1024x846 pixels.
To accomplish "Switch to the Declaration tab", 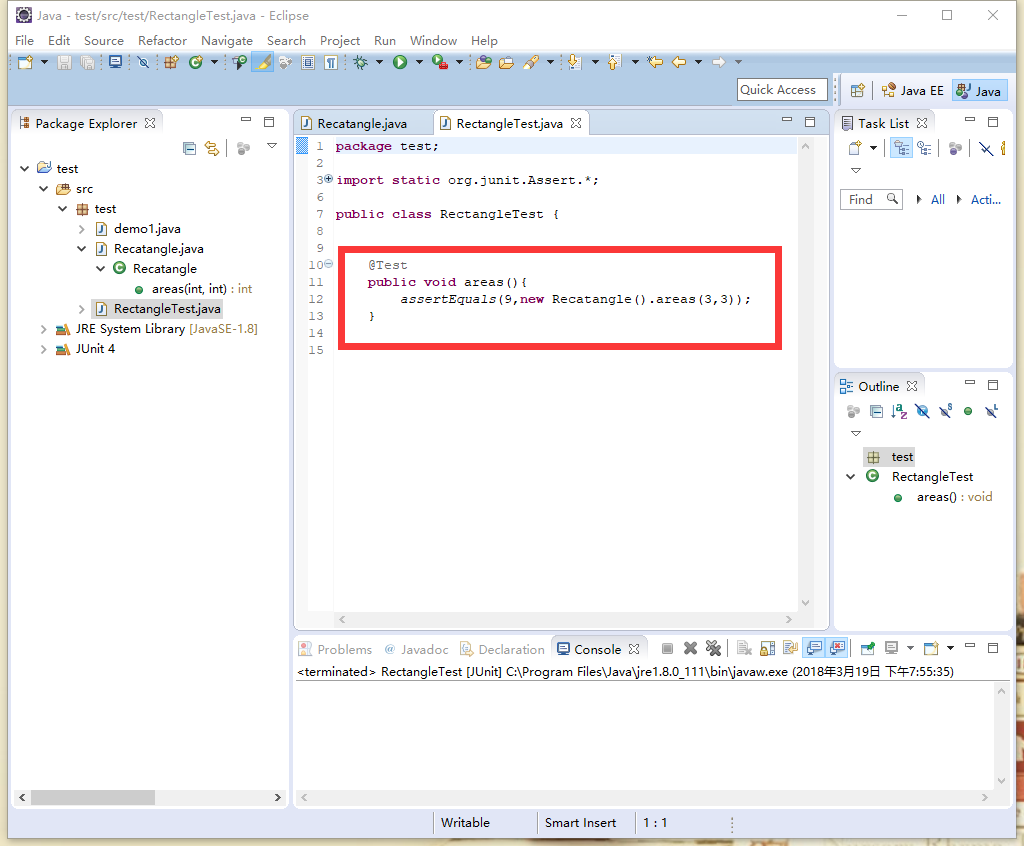I will click(502, 649).
